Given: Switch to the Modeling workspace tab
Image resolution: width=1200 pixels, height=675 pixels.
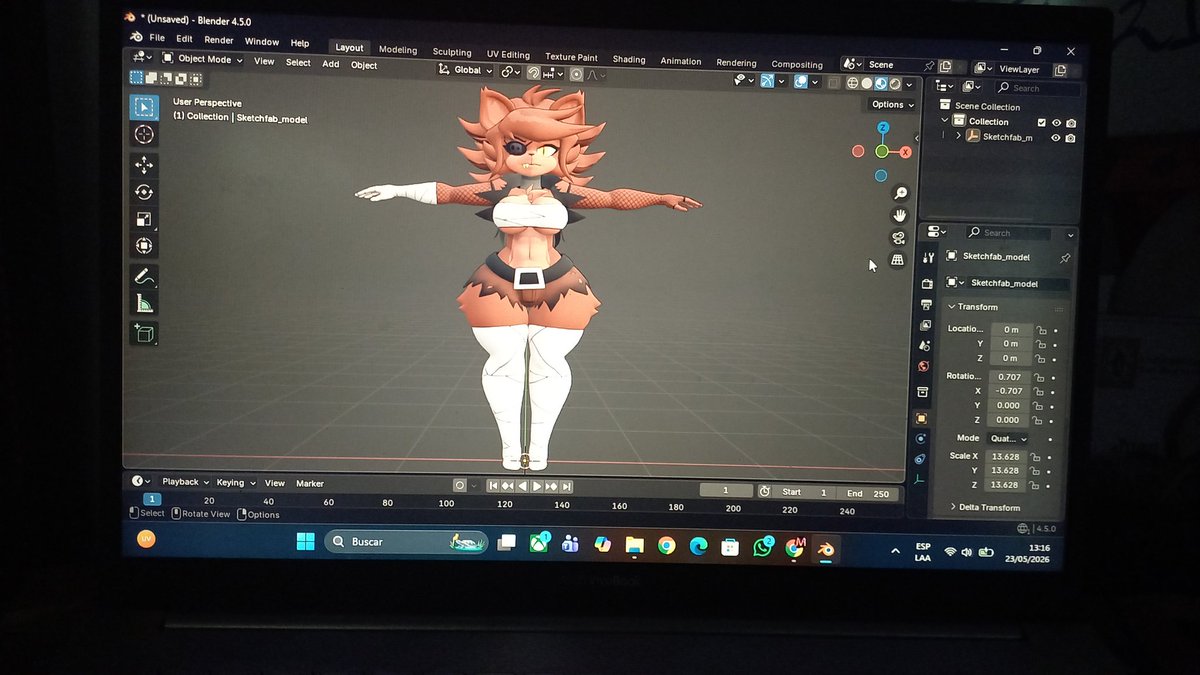Looking at the screenshot, I should (x=398, y=50).
